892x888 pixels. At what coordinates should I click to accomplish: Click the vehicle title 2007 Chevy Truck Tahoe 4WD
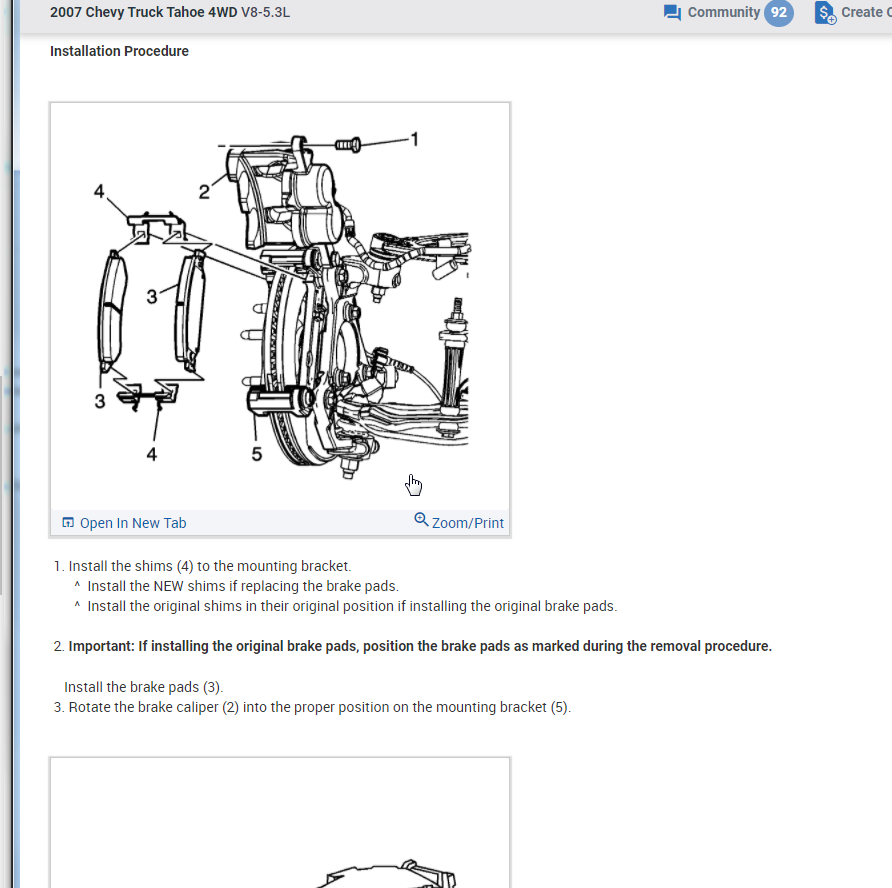coord(143,13)
